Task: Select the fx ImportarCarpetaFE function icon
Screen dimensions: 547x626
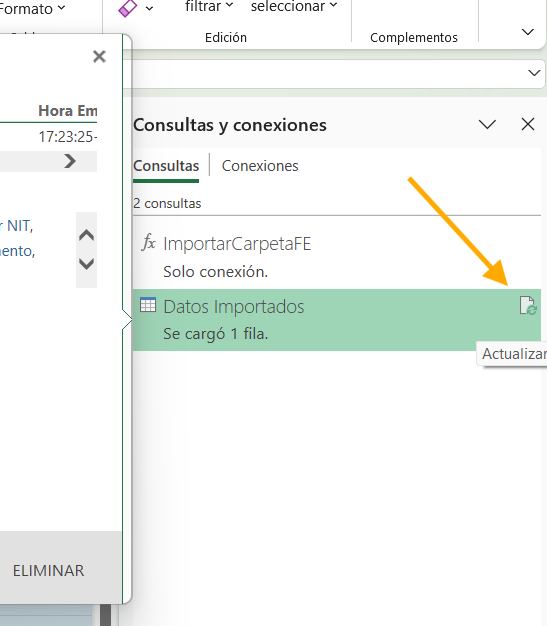Action: coord(149,243)
